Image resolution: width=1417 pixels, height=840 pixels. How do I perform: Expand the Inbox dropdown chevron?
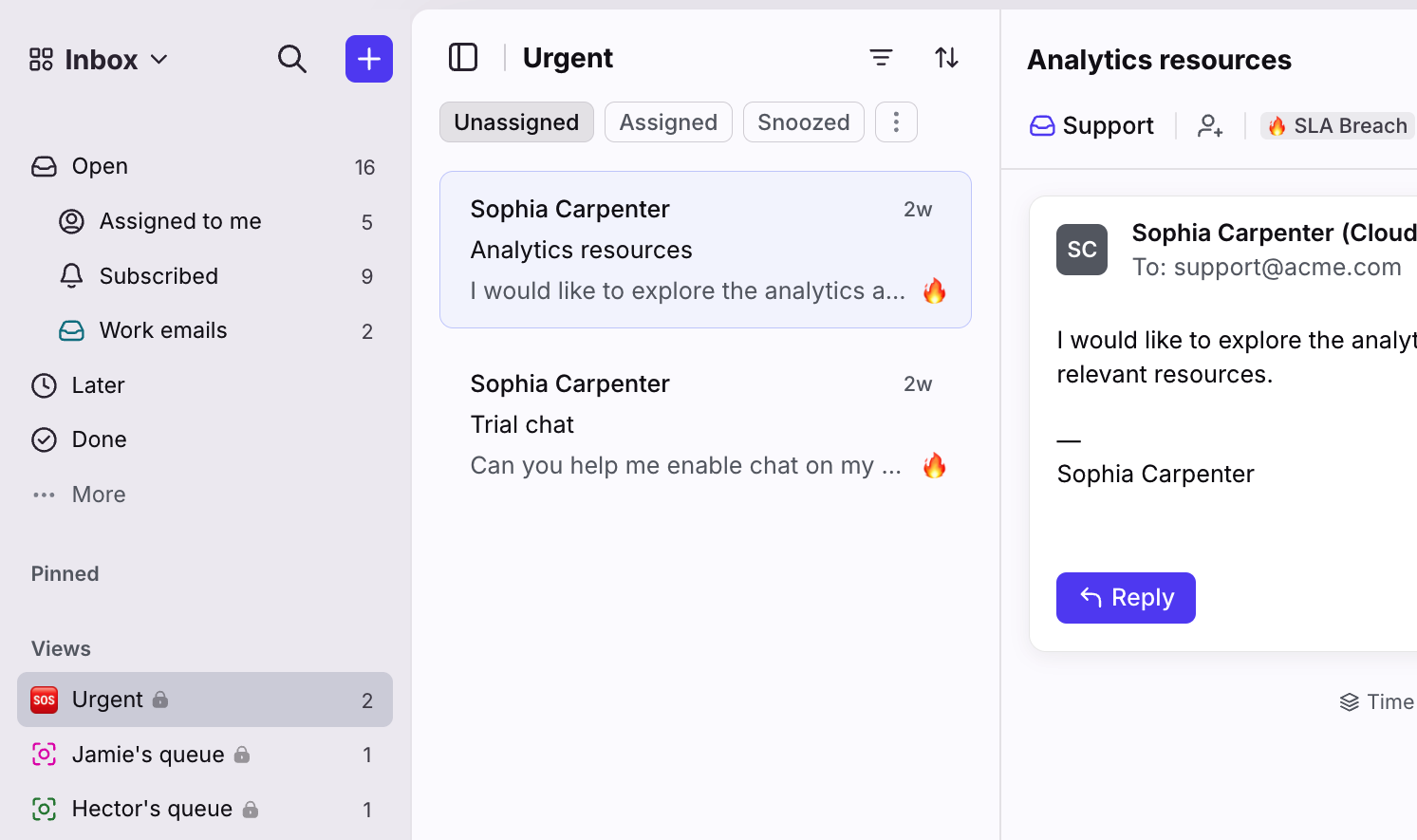[159, 59]
